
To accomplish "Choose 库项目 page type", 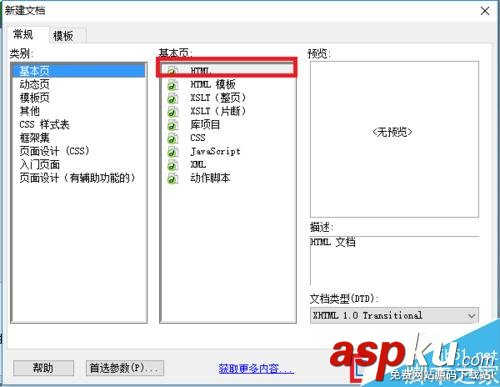I will point(205,125).
